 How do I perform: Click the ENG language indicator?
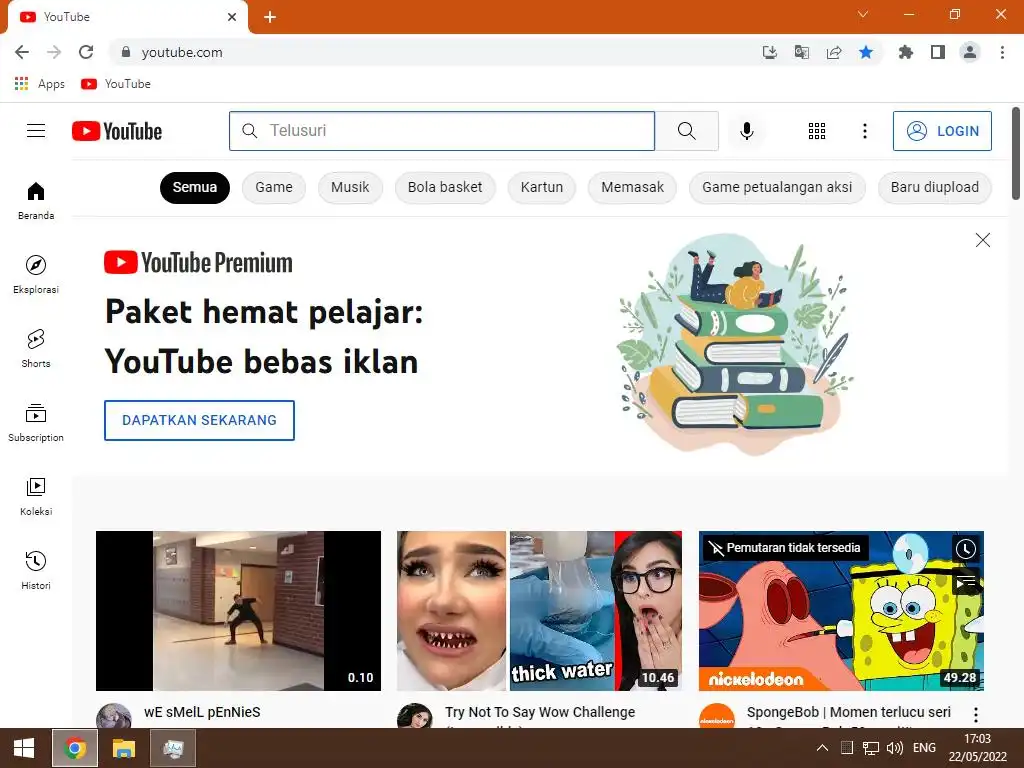click(924, 748)
